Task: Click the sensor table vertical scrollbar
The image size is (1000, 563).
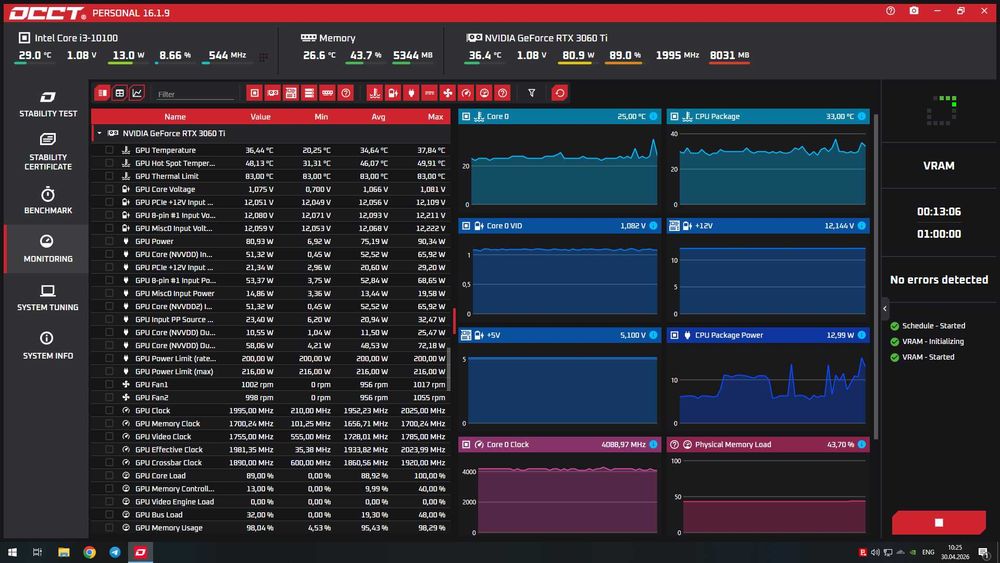Action: [448, 370]
